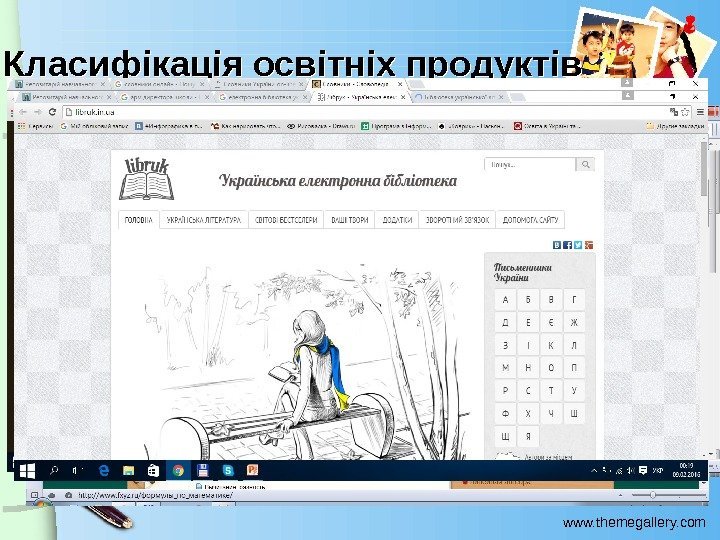Select letter Б in Письменники України
This screenshot has height=540, width=720.
[528, 300]
